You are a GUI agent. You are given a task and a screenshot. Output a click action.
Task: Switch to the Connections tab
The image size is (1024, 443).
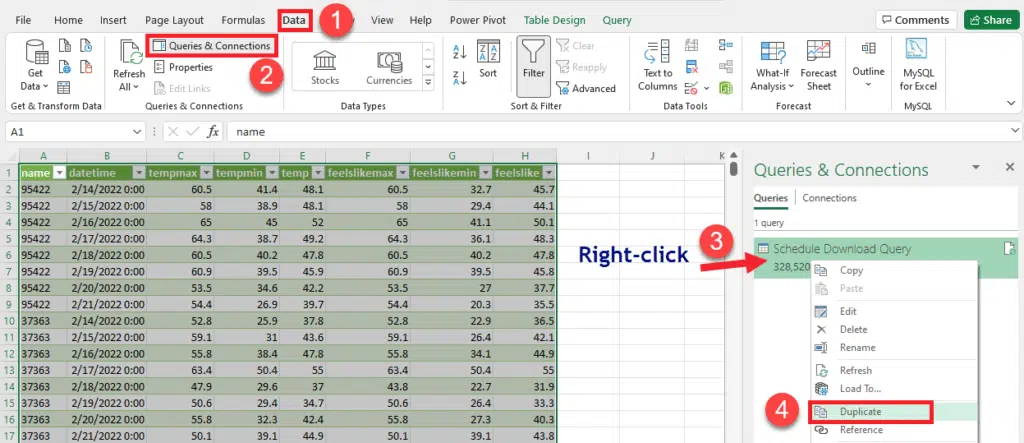[829, 198]
